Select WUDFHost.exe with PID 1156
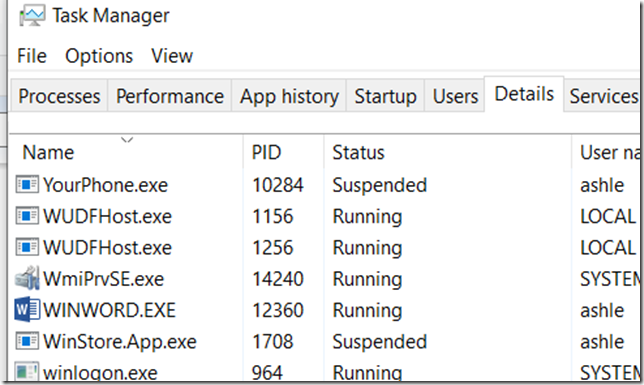The image size is (644, 385). (107, 216)
